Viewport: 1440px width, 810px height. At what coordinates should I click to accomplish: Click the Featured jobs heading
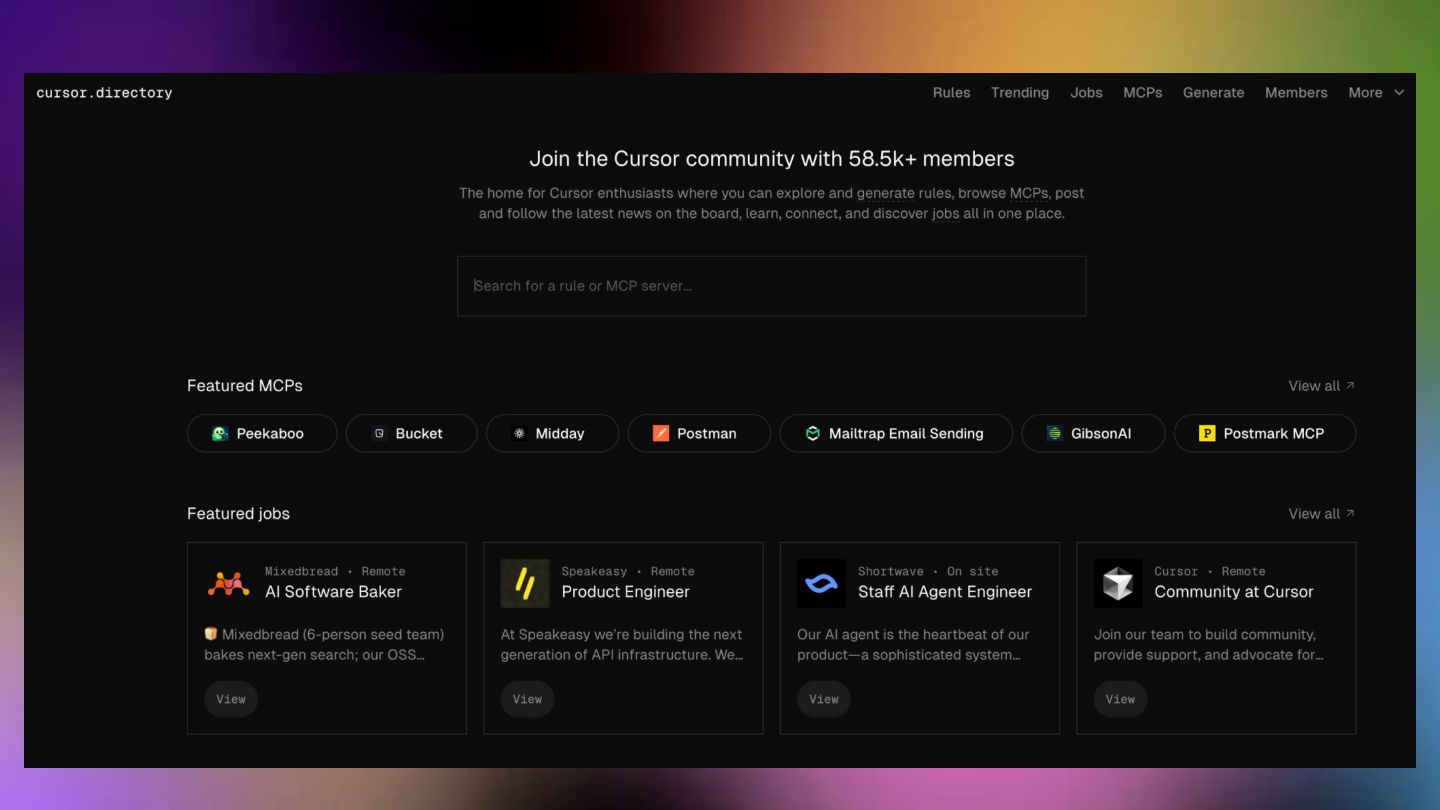click(x=238, y=513)
